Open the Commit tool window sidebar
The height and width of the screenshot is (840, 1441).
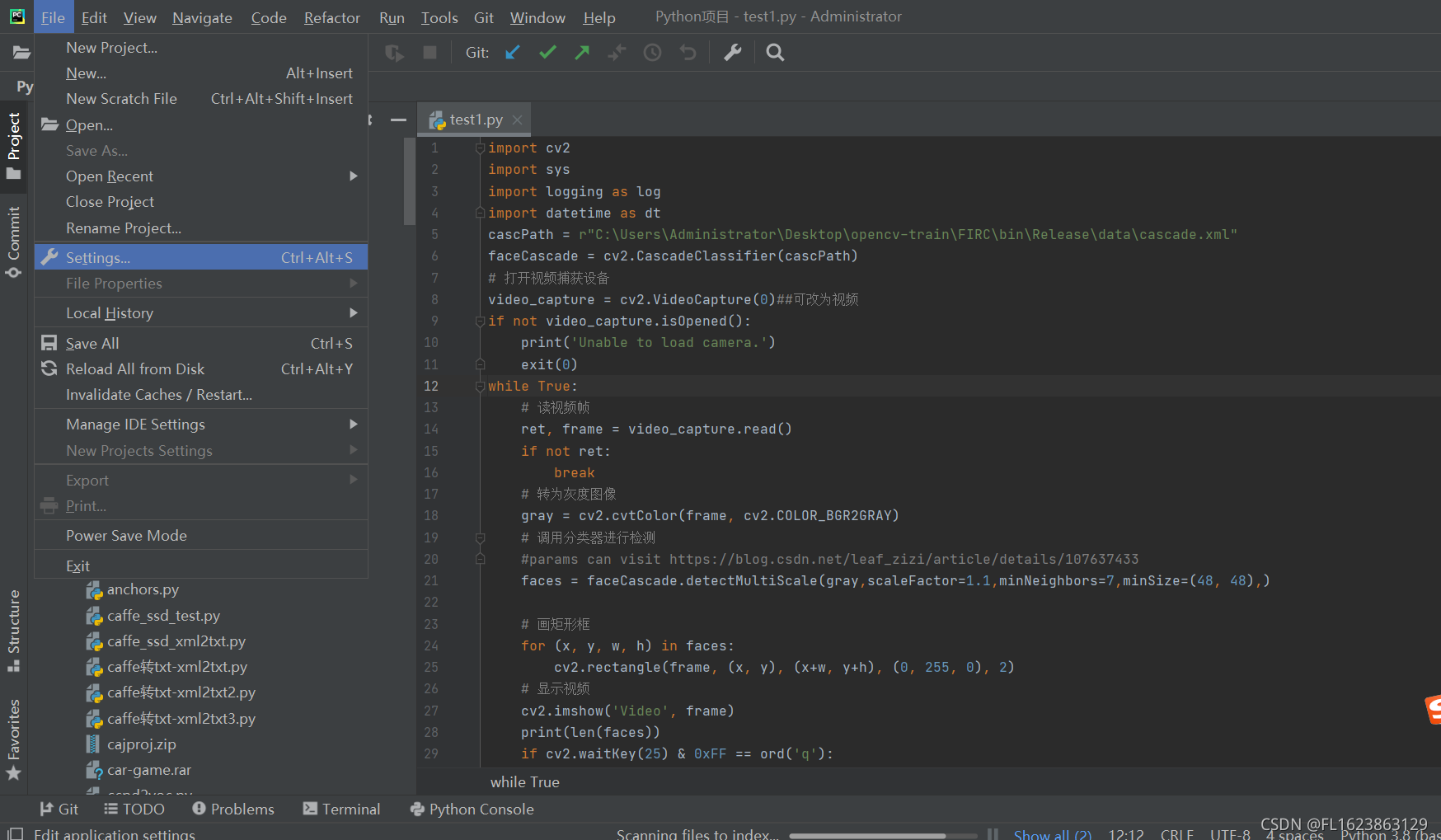tap(13, 242)
